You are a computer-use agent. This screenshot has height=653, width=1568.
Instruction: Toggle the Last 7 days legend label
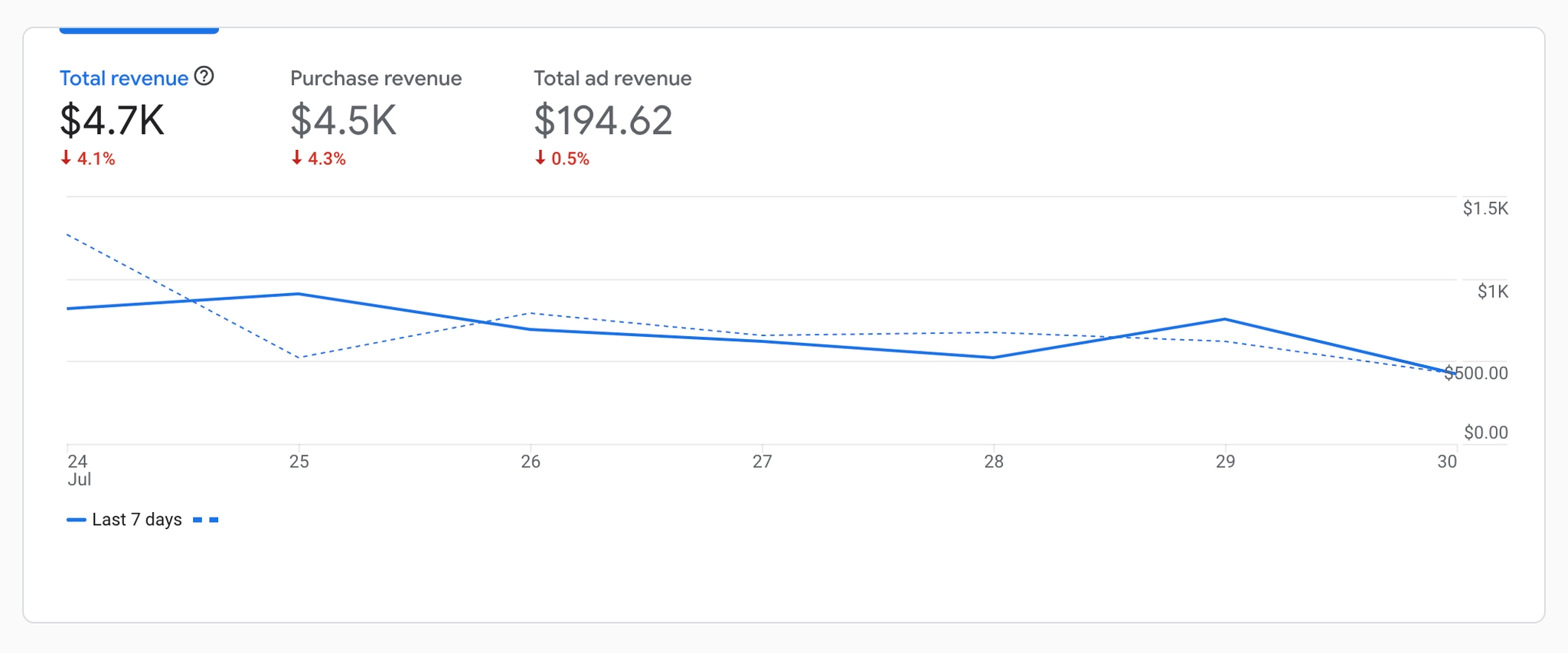click(x=136, y=520)
